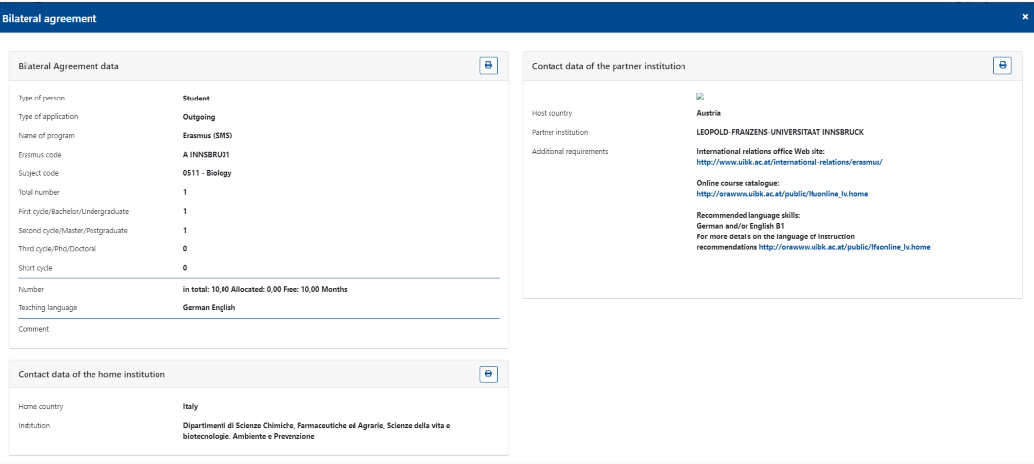Print the home institution contact data
The height and width of the screenshot is (464, 1034).
(x=488, y=374)
